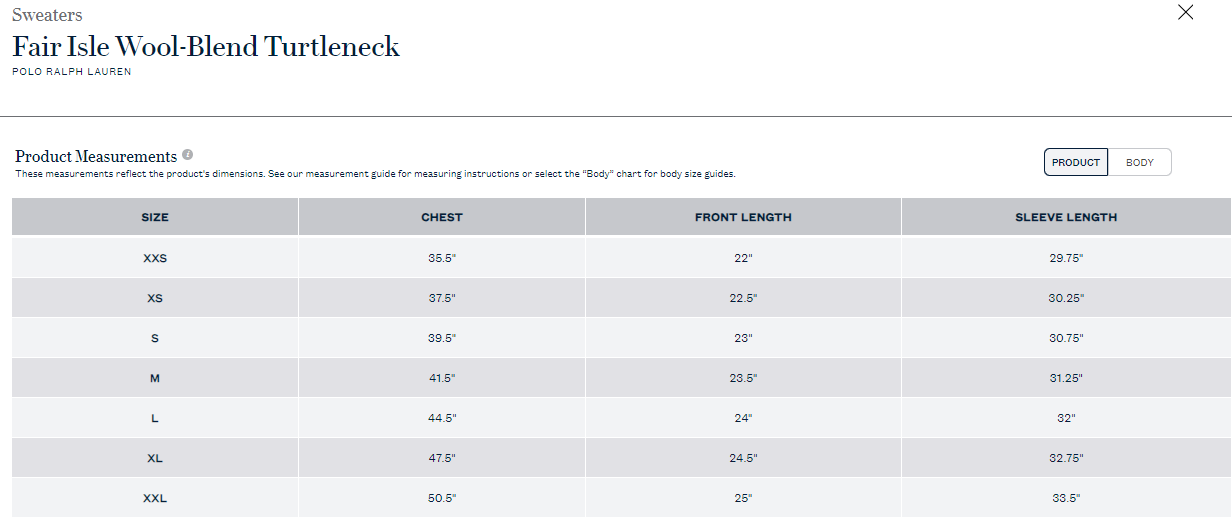Click the FRONT LENGTH column header

[743, 217]
